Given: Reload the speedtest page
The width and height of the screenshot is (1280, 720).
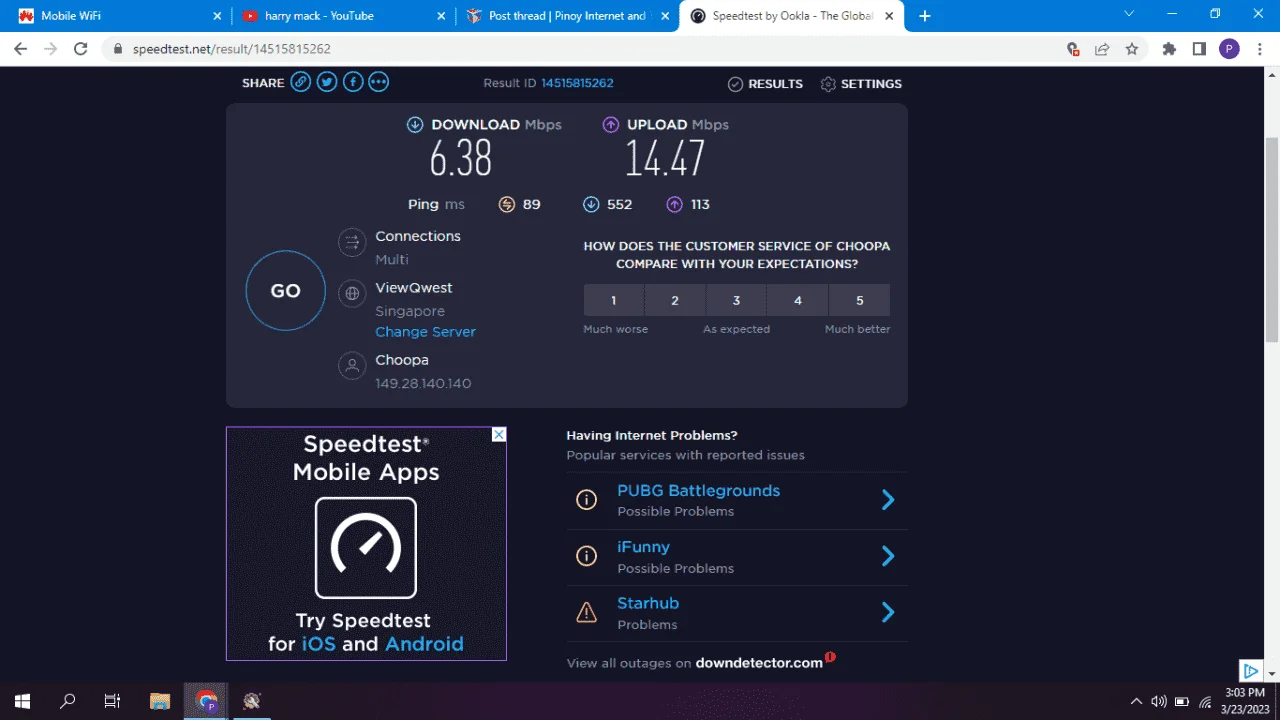Looking at the screenshot, I should tap(81, 49).
